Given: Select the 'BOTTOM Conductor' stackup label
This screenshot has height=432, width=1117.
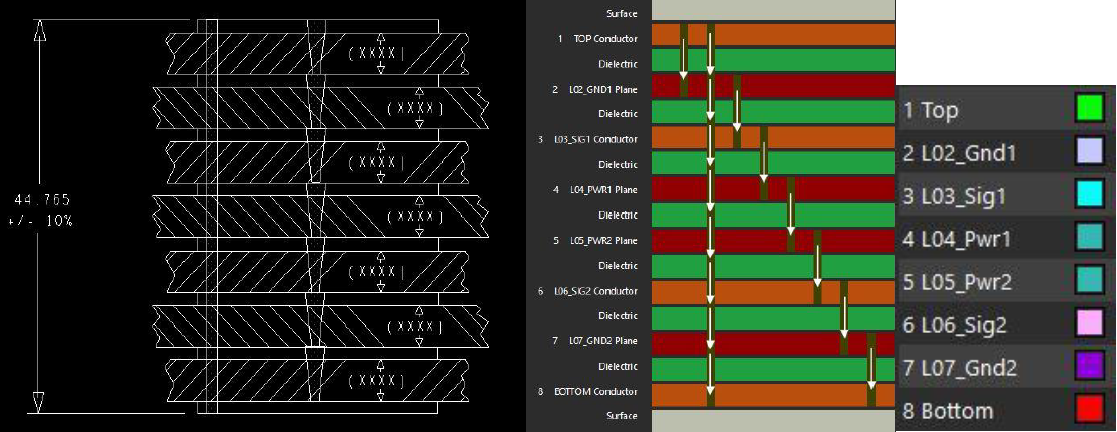Looking at the screenshot, I should (595, 391).
